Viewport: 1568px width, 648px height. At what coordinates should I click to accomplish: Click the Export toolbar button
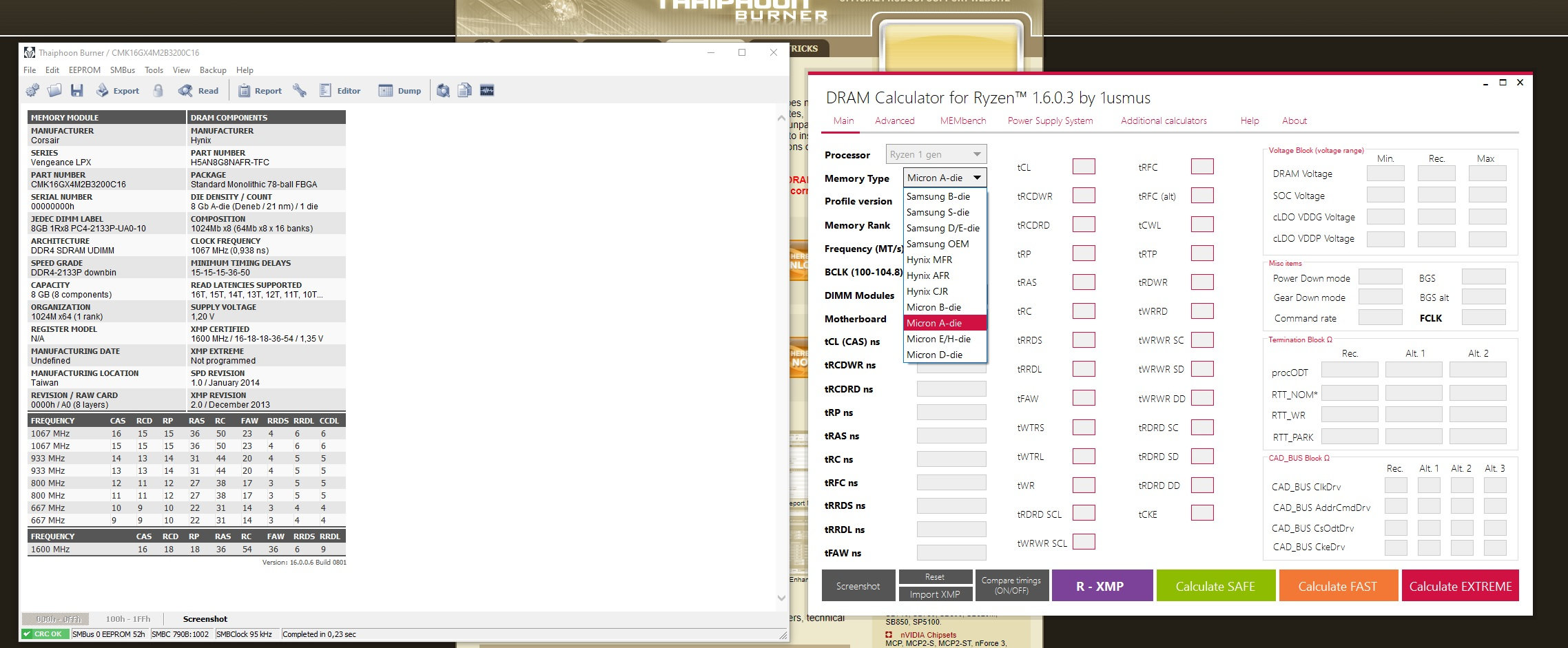pos(118,90)
